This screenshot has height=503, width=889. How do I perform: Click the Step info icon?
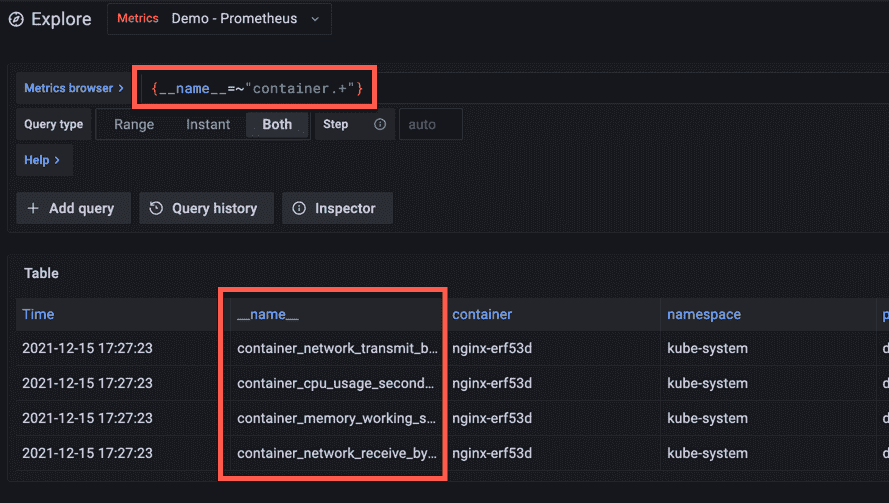click(380, 124)
